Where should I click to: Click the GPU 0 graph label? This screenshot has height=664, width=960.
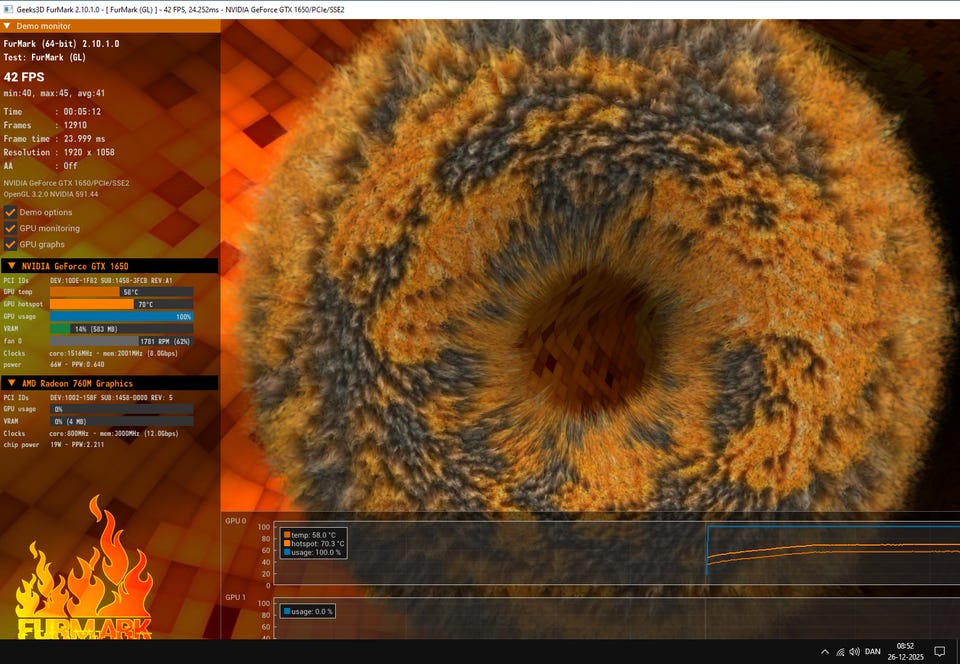(x=236, y=521)
